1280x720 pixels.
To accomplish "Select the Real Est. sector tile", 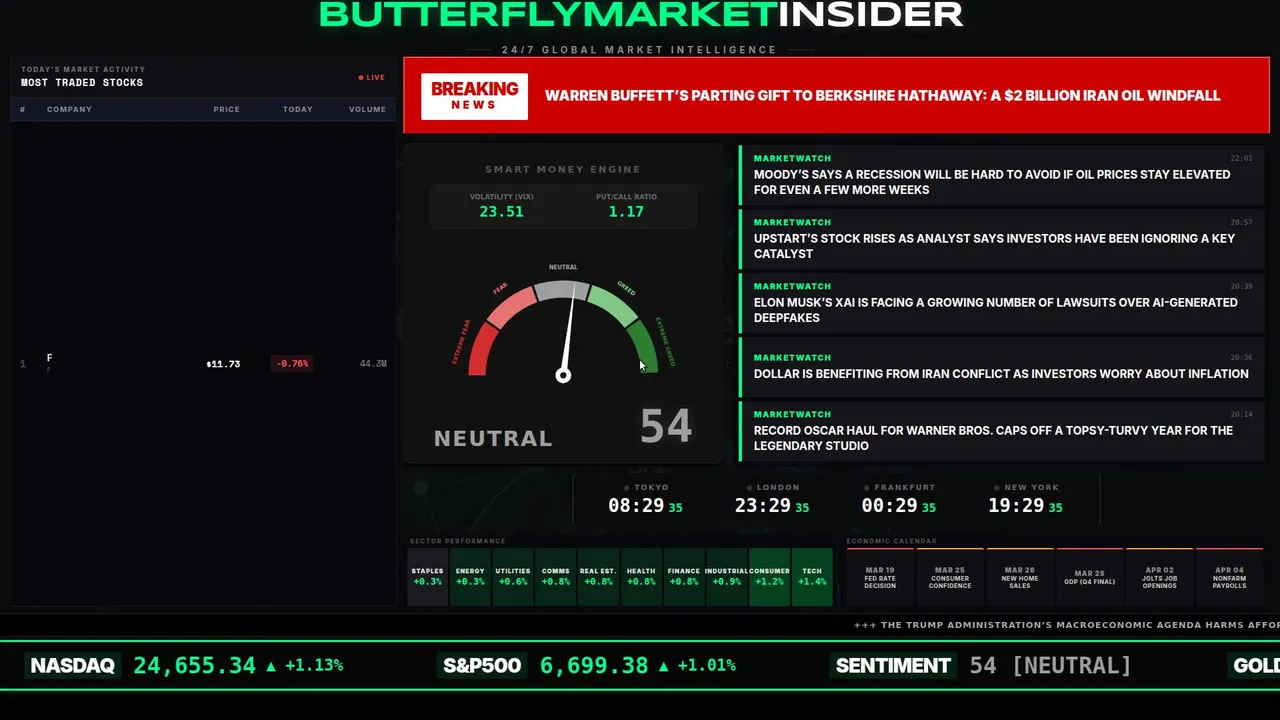I will 598,577.
